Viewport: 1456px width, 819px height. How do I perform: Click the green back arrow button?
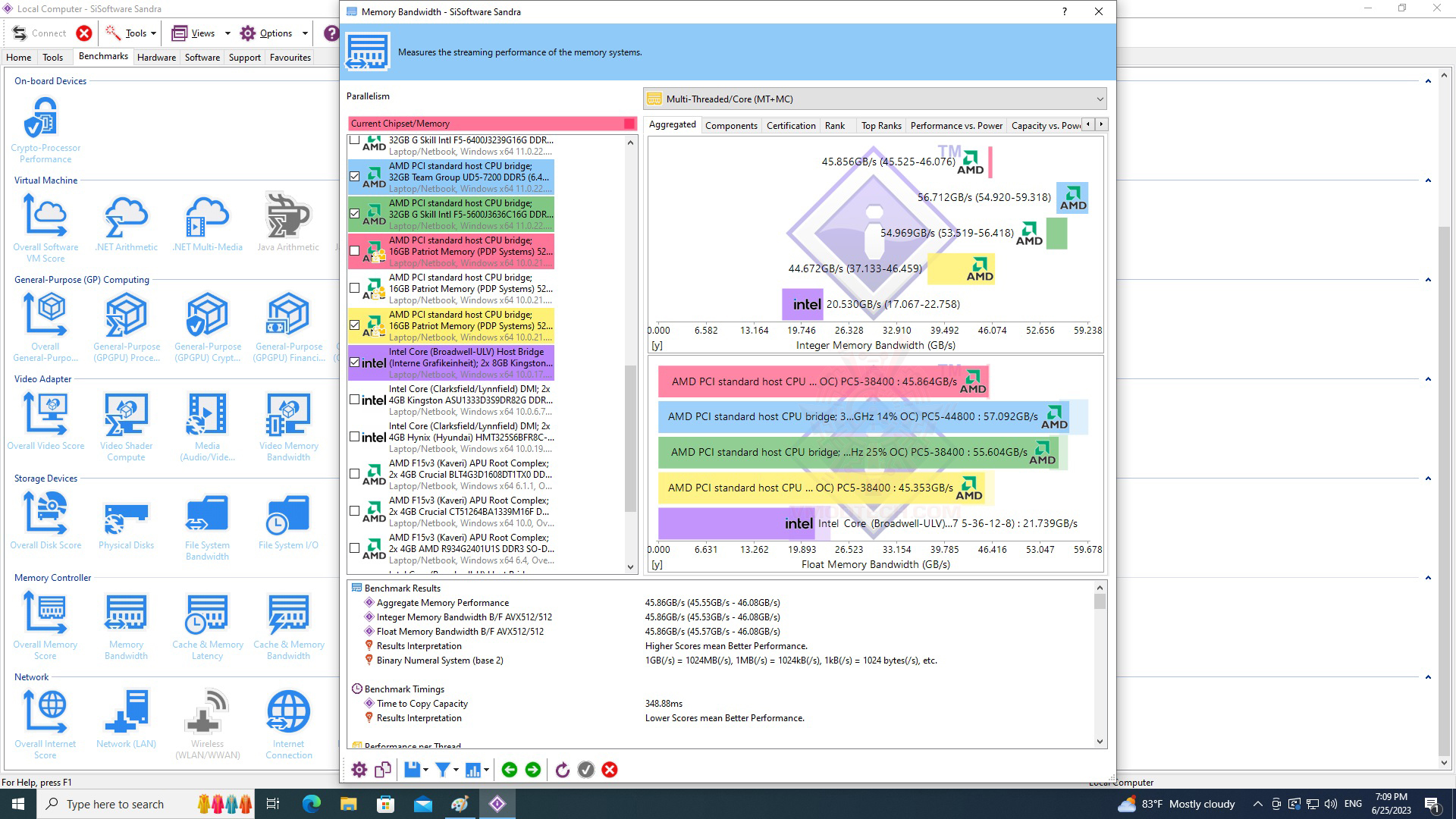tap(510, 770)
